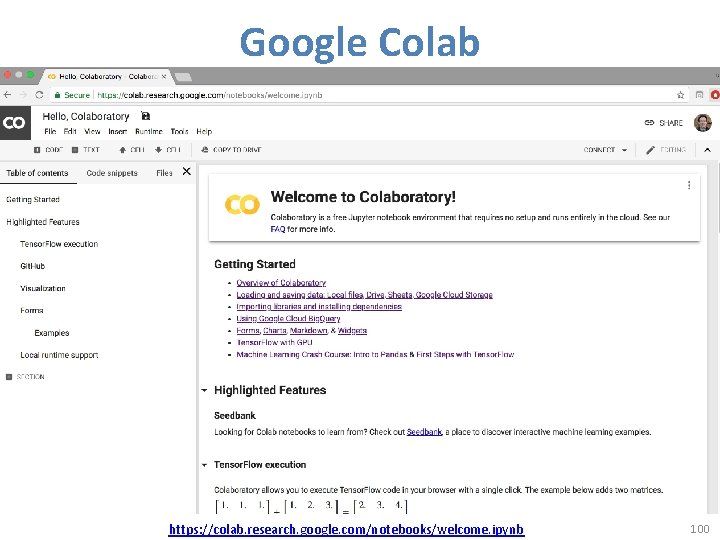Jump to Local runtime support in contents

pos(59,355)
